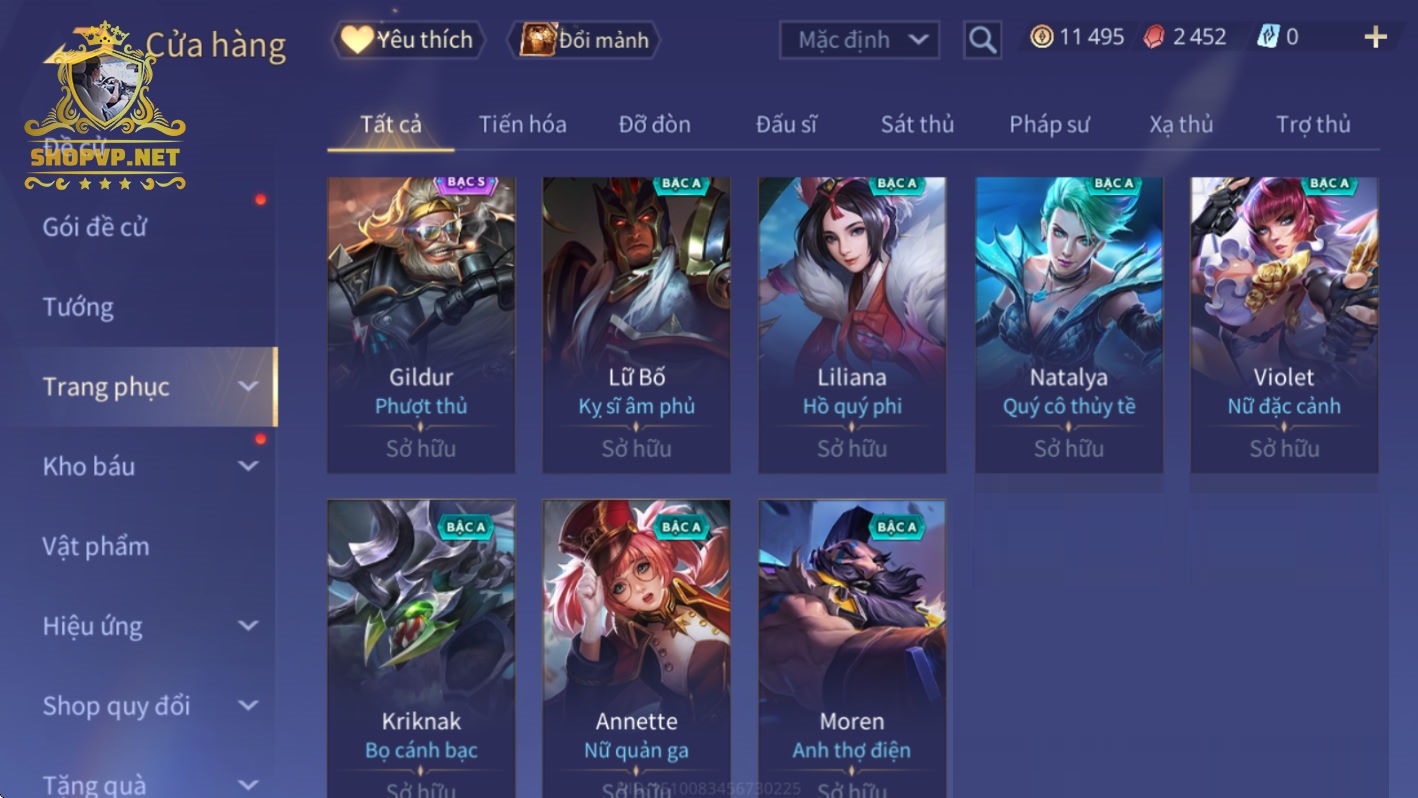Switch to the Tiến hóa tab
Image resolution: width=1418 pixels, height=798 pixels.
(x=522, y=124)
